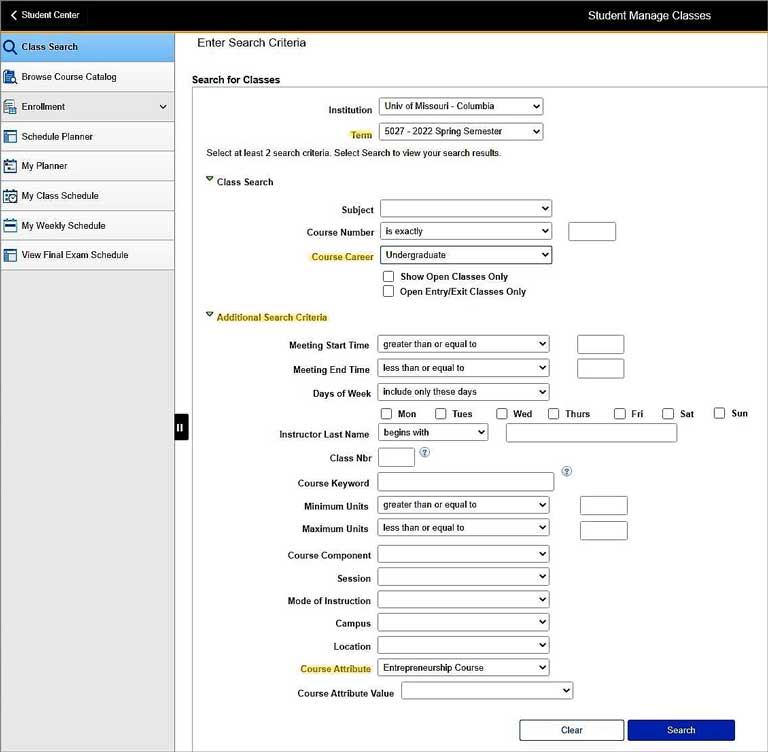Open the Course Career dropdown
The image size is (768, 752).
point(465,256)
